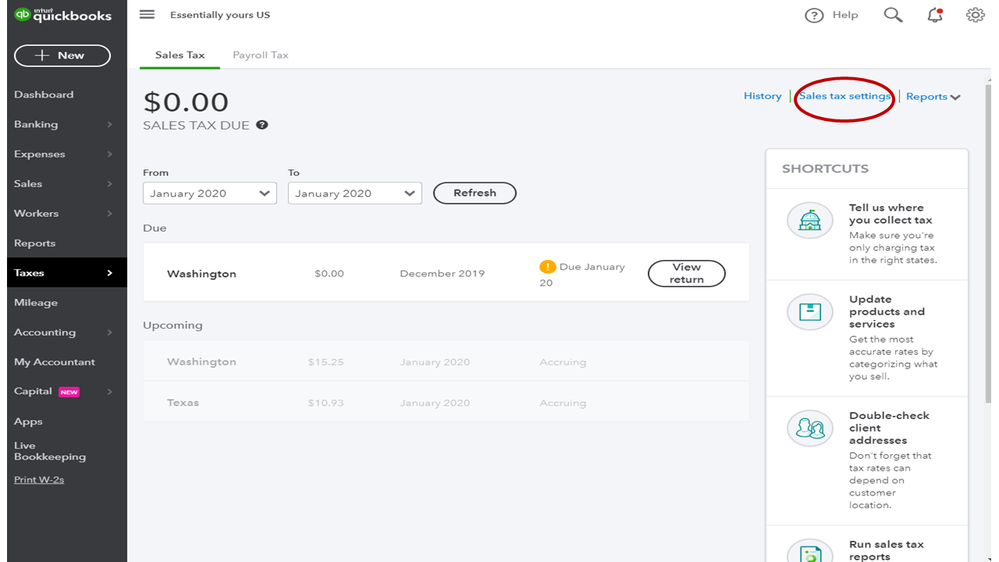Viewport: 999px width, 562px height.
Task: Click the capitol building shortcut icon
Action: 809,221
